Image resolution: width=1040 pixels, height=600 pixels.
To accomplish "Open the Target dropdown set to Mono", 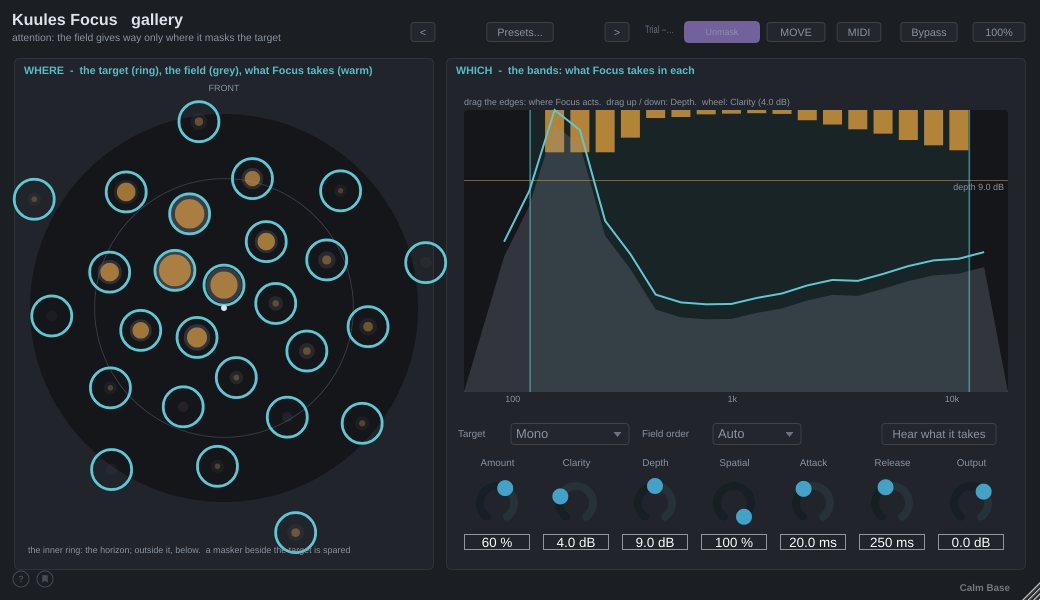I will tap(570, 434).
